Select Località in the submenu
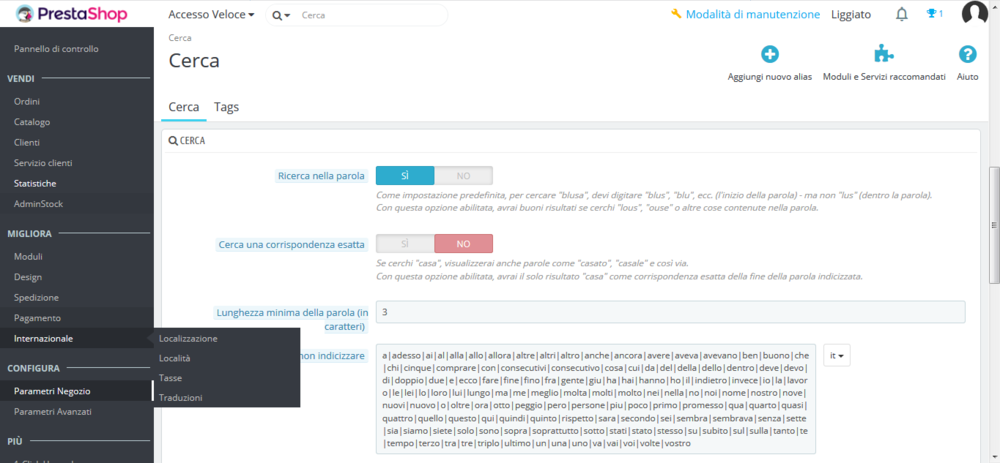1000x463 pixels. click(x=175, y=358)
